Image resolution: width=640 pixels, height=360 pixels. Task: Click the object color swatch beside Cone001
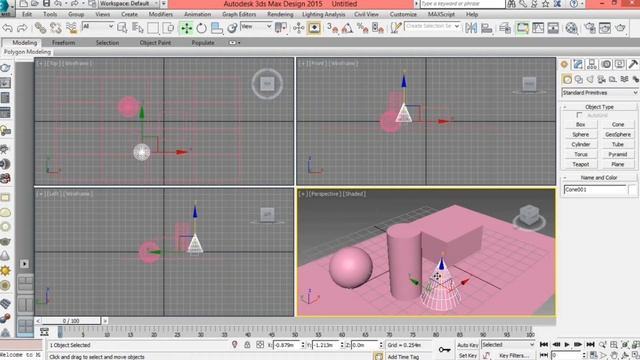(632, 189)
